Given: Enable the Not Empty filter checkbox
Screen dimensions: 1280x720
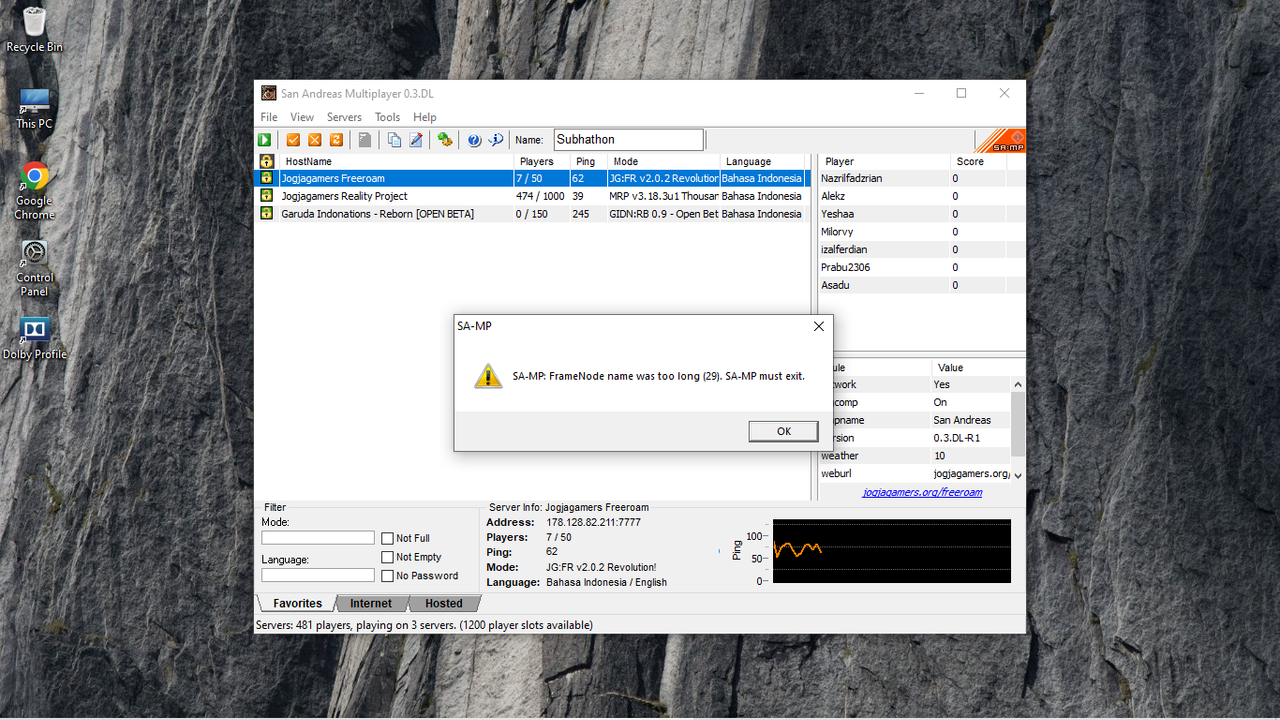Looking at the screenshot, I should (x=387, y=557).
